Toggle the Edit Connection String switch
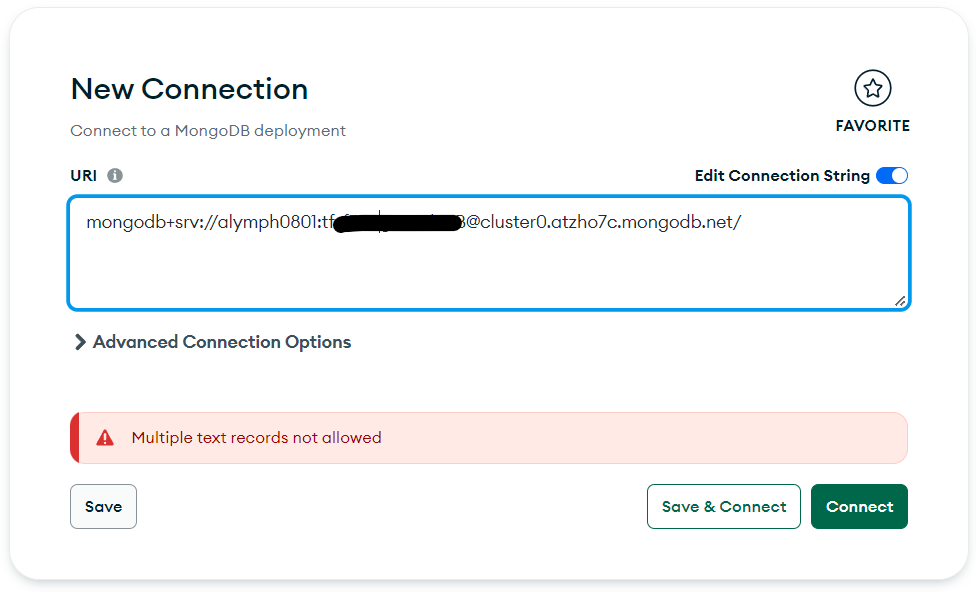The width and height of the screenshot is (976, 592). (891, 176)
